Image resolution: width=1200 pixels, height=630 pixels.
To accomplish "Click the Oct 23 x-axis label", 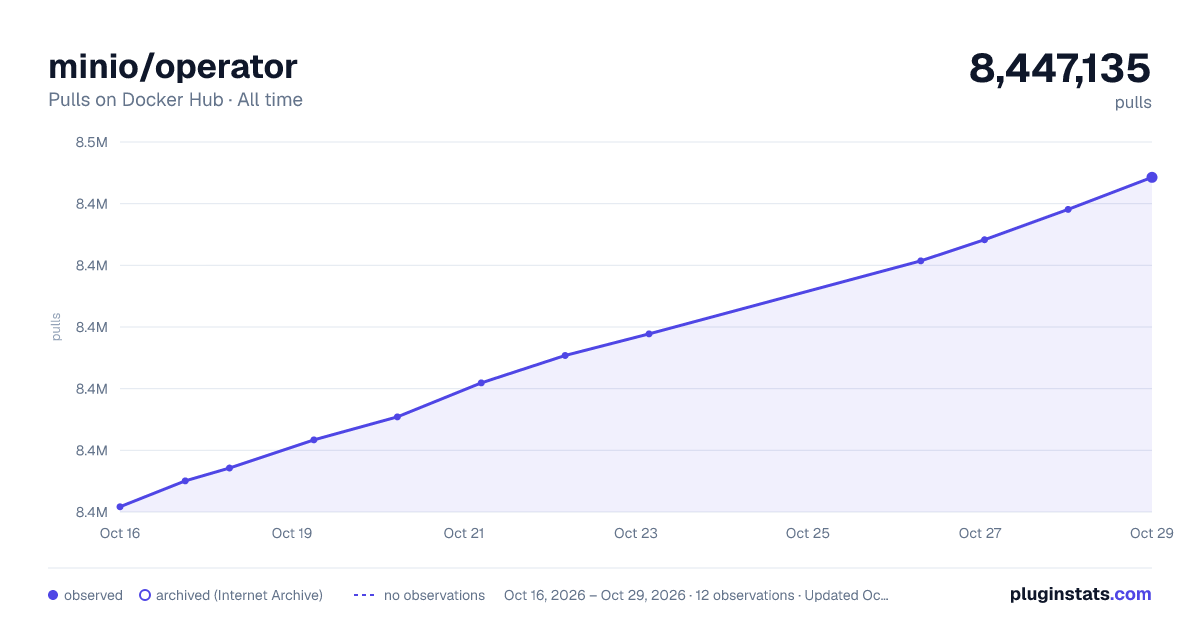I will 636,533.
